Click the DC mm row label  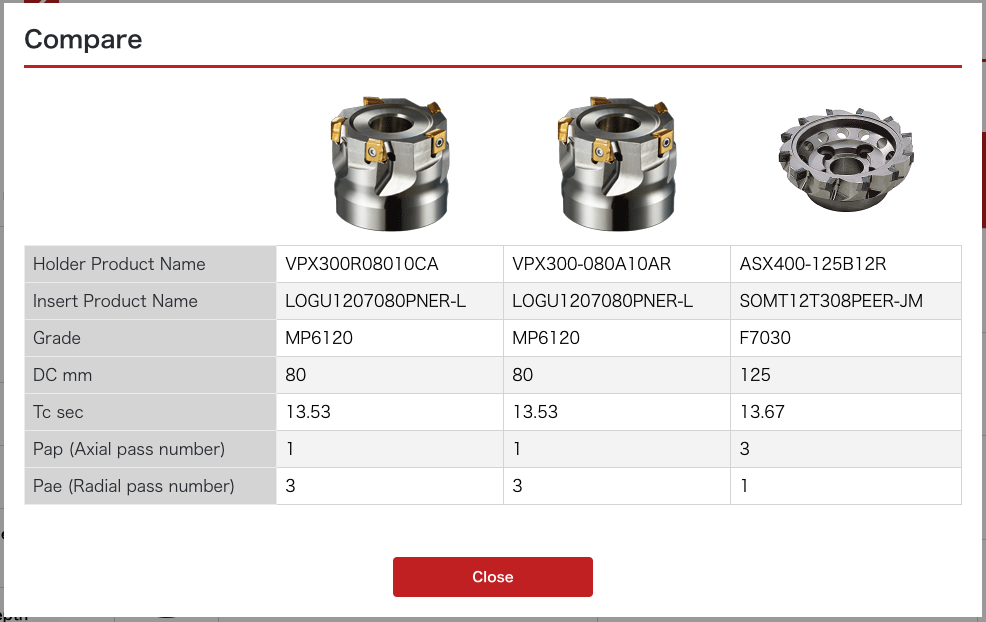pyautogui.click(x=62, y=375)
